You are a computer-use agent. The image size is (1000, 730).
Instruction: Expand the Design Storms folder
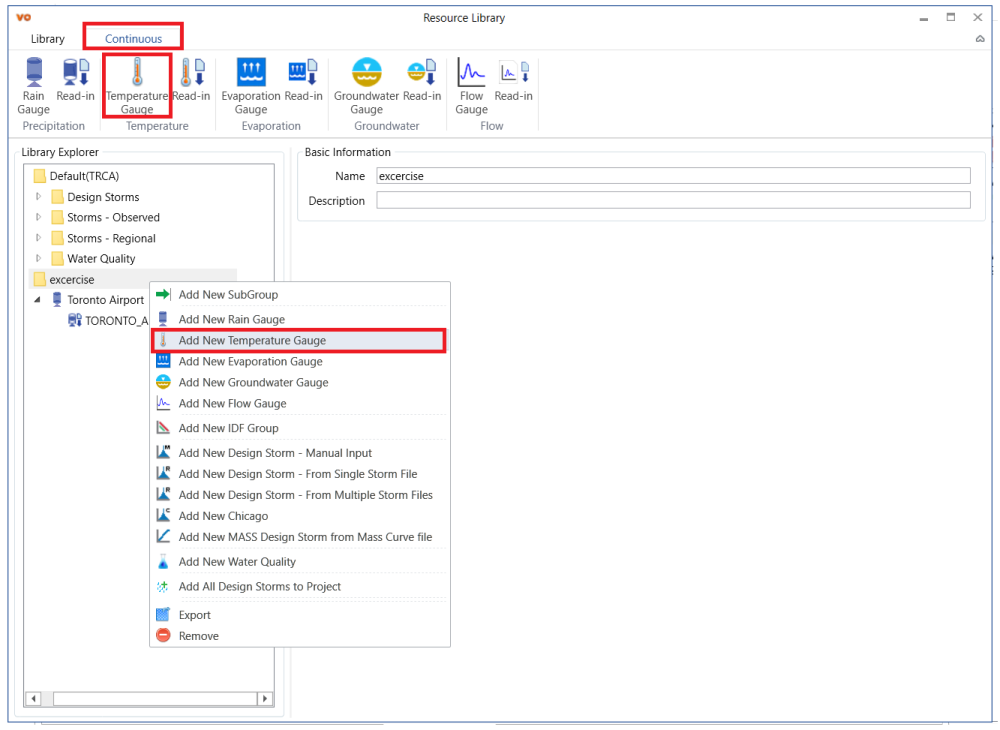(x=38, y=196)
